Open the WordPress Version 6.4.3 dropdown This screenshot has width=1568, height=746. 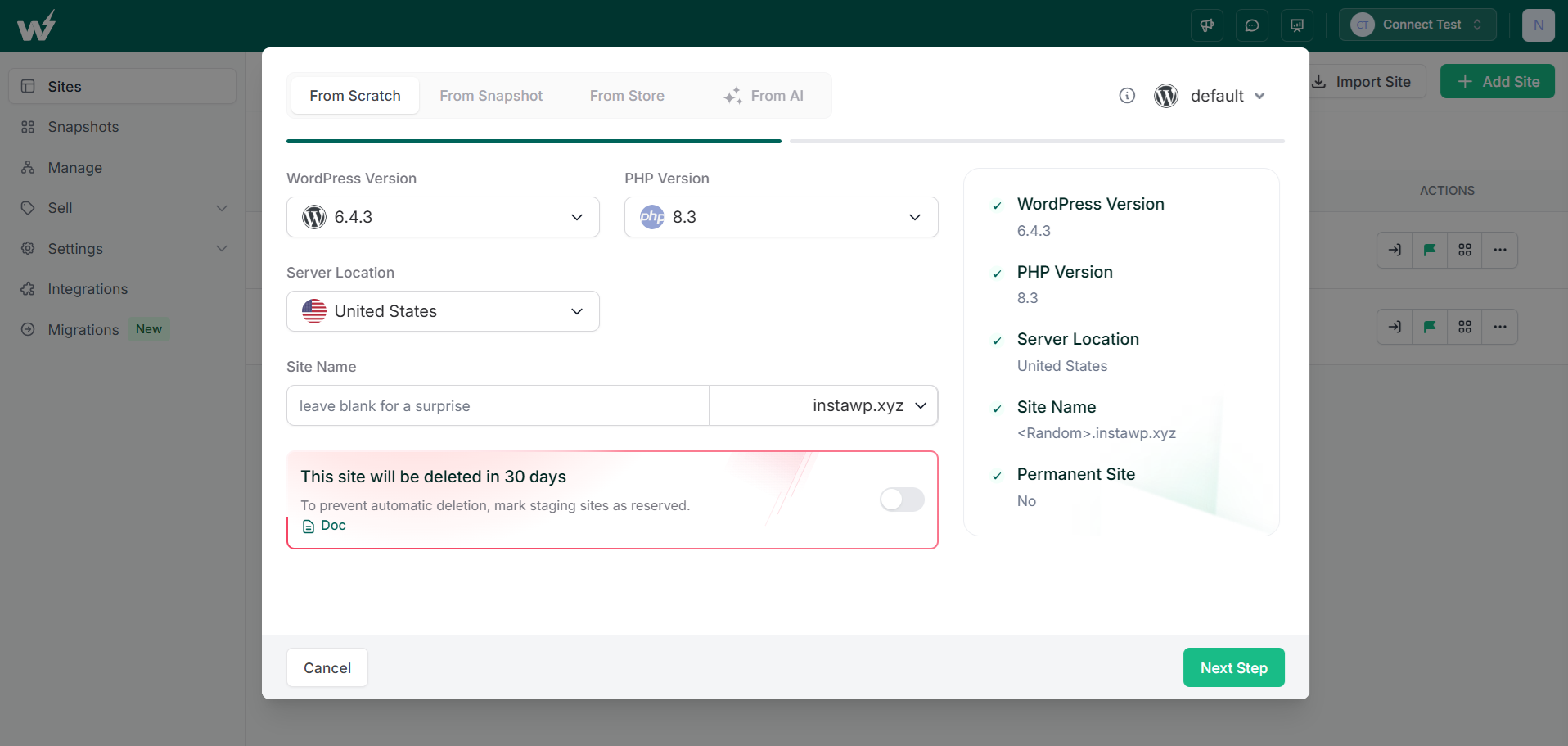[443, 217]
